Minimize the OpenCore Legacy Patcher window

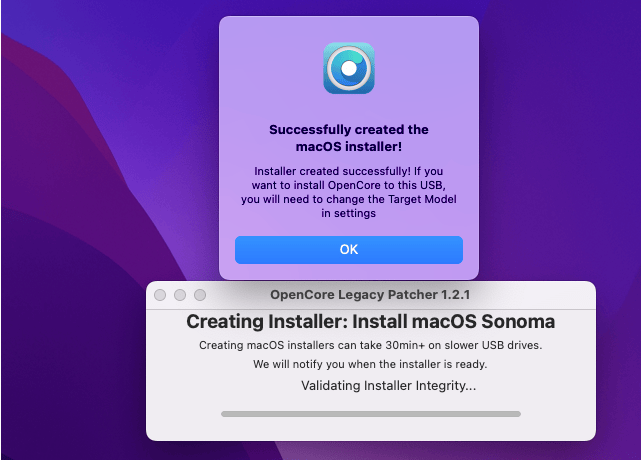pos(180,295)
